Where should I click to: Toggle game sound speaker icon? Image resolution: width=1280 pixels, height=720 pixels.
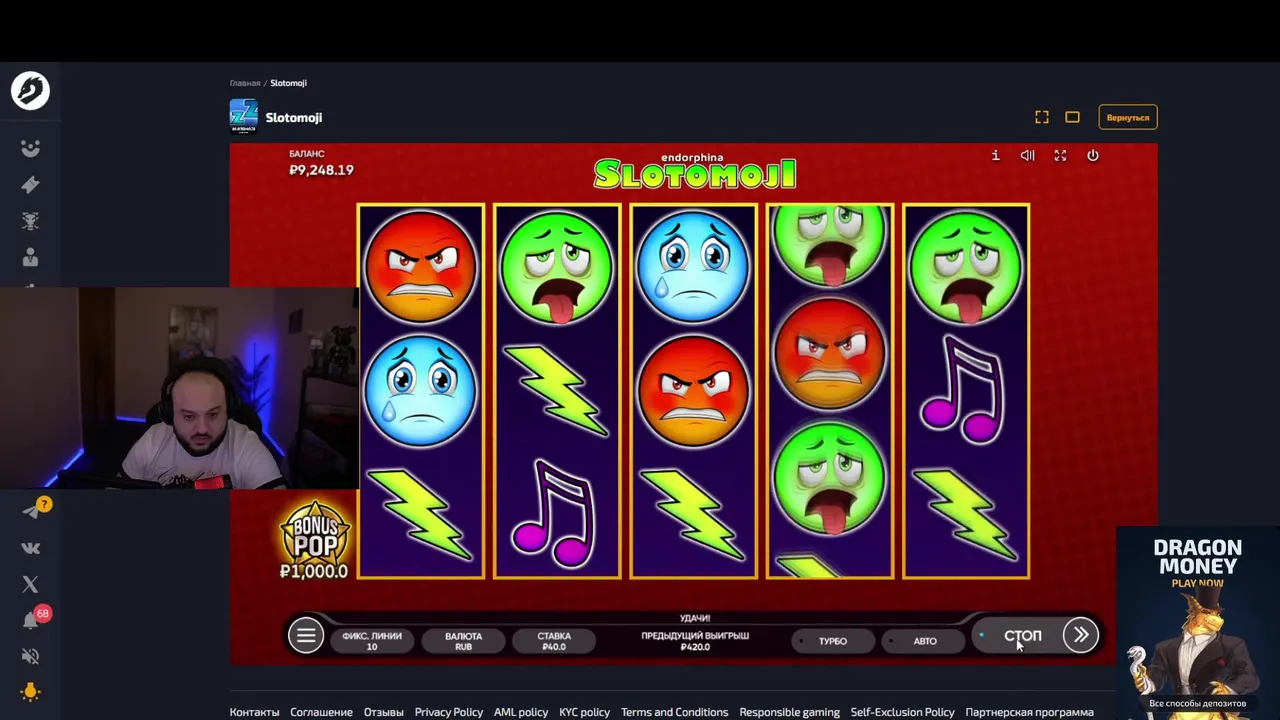click(1027, 155)
